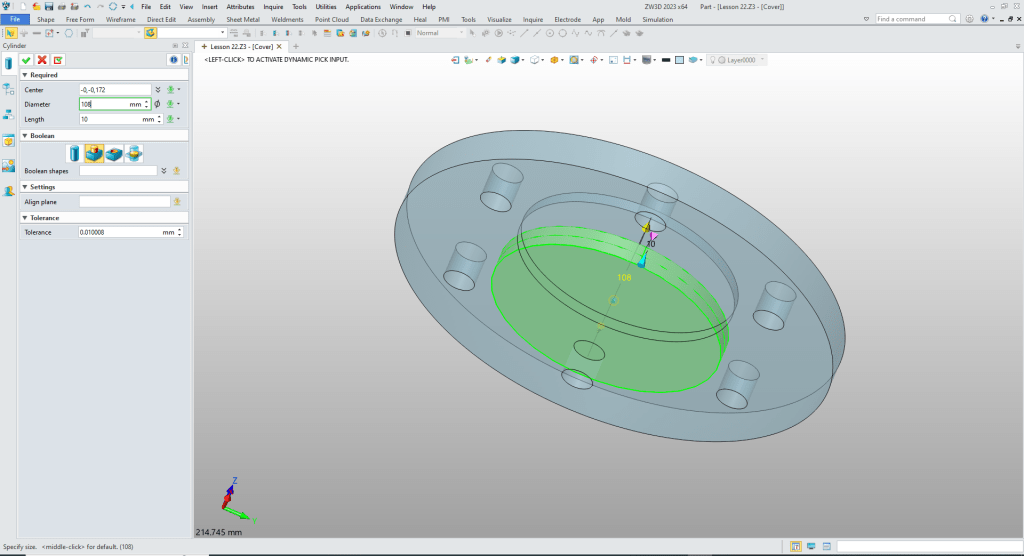Cancel the Cylinder command with red X
Image resolution: width=1024 pixels, height=556 pixels.
42,60
